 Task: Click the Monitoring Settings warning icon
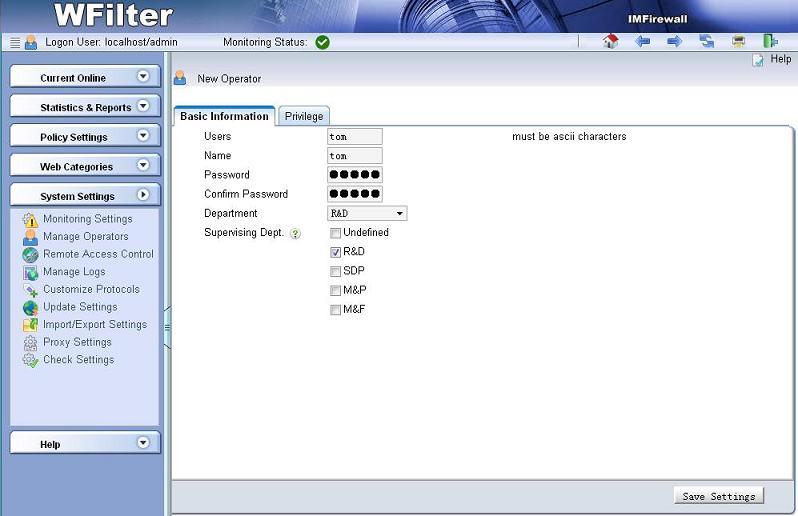coord(30,220)
